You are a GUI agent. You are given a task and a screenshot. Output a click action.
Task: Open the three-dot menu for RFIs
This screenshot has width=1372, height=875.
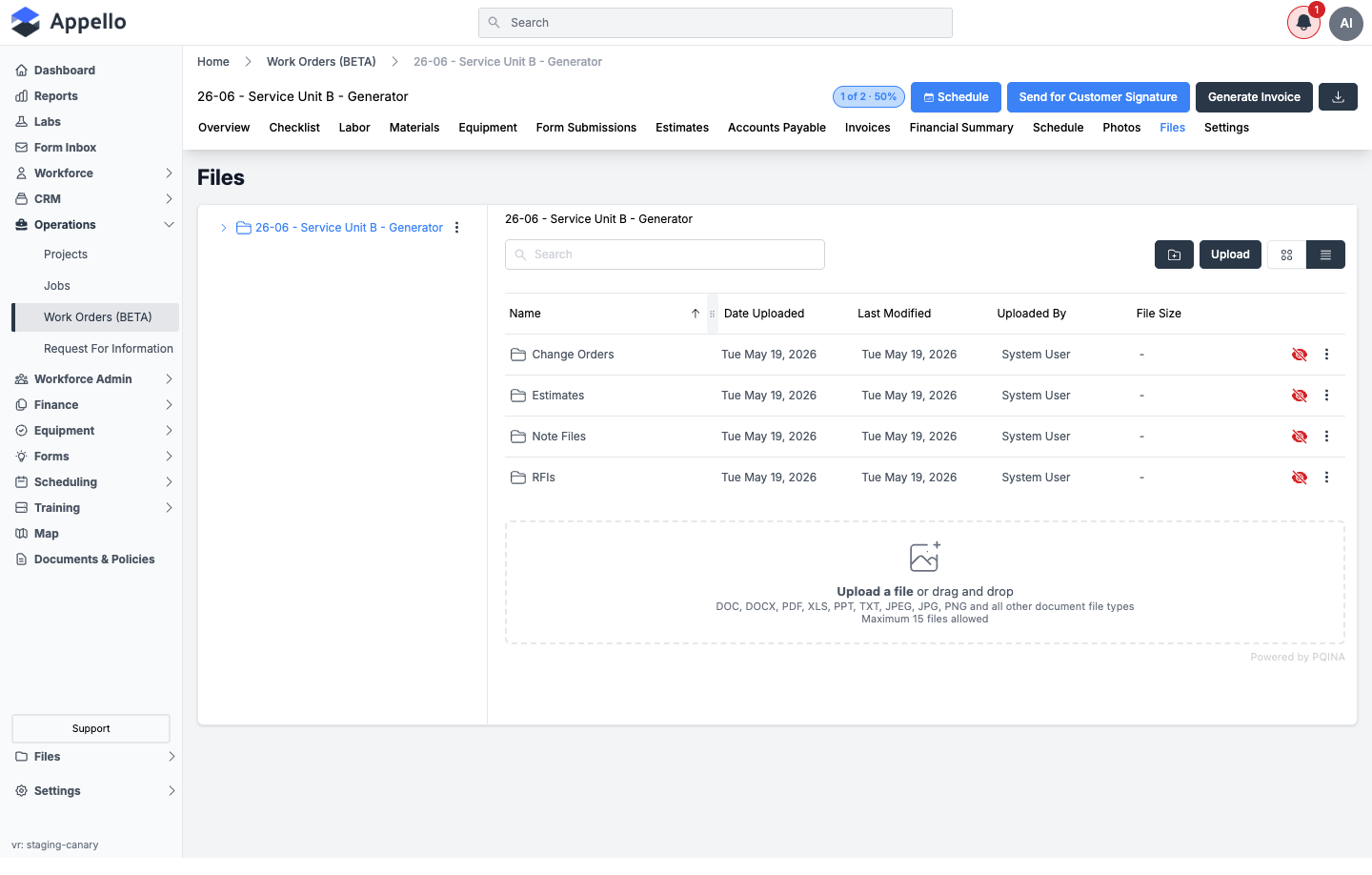1326,478
